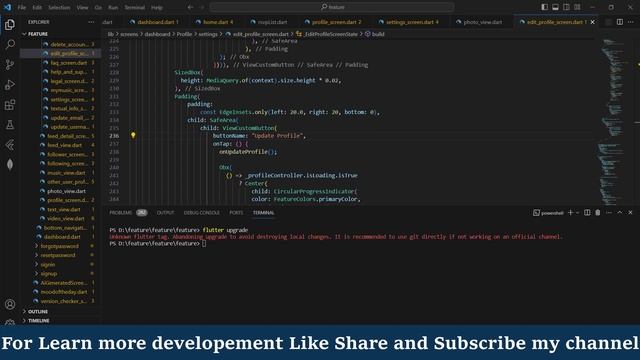
Task: Open the Flutter sidebar icon
Action: (x=10, y=144)
